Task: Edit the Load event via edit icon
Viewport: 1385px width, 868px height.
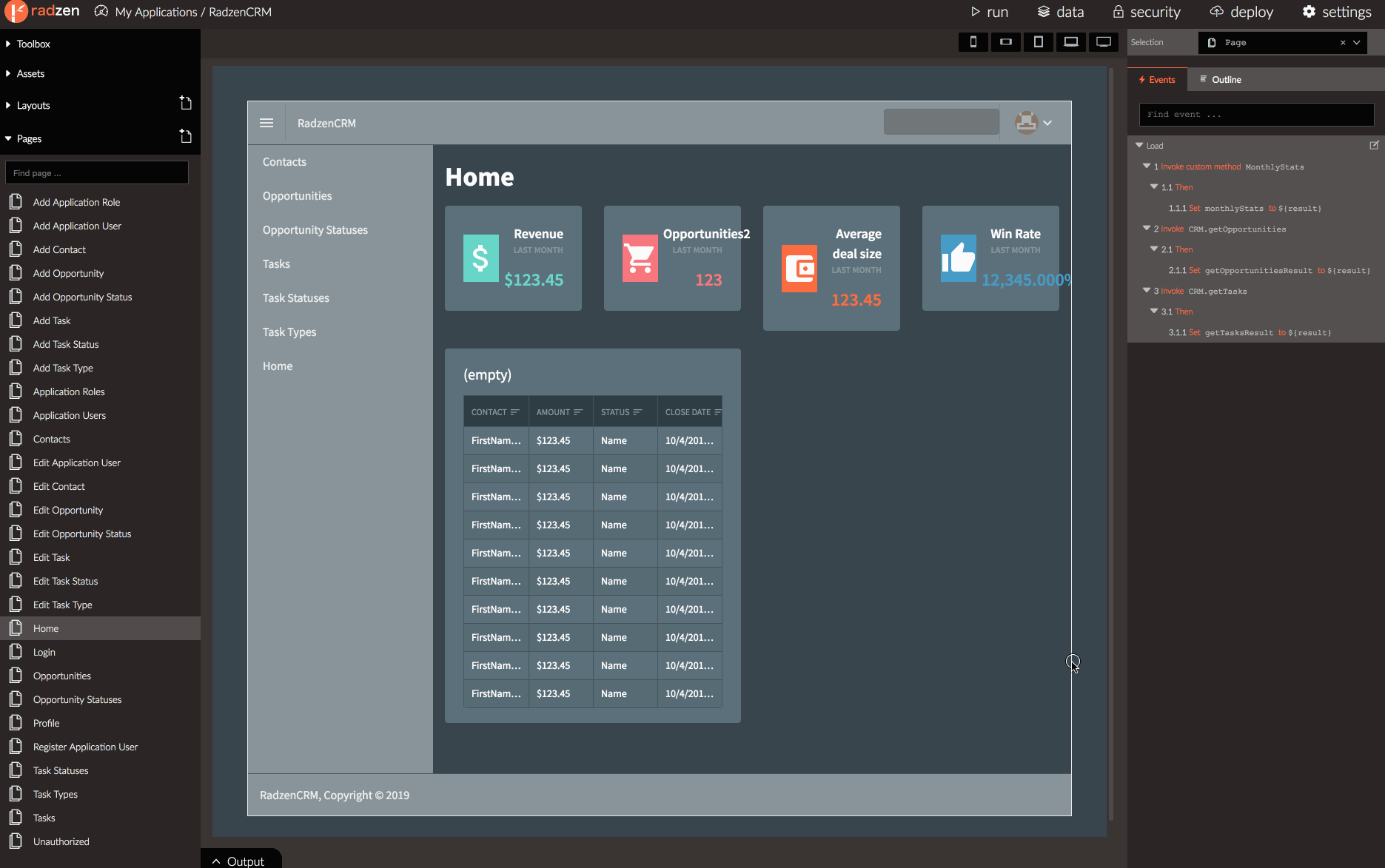Action: pos(1374,145)
